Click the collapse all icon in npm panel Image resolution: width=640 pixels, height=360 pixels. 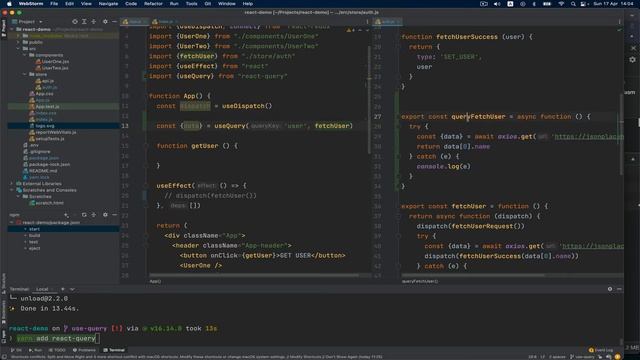(93, 215)
